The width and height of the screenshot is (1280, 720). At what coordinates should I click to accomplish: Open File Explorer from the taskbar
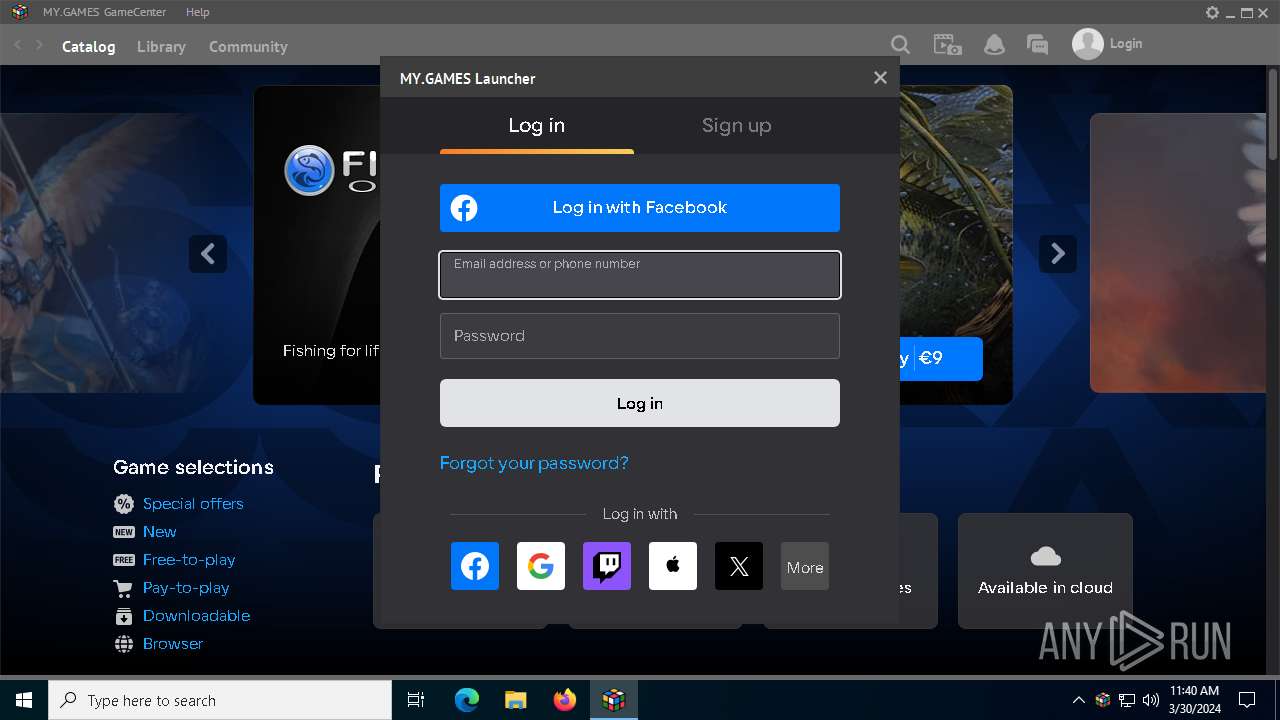click(x=515, y=700)
